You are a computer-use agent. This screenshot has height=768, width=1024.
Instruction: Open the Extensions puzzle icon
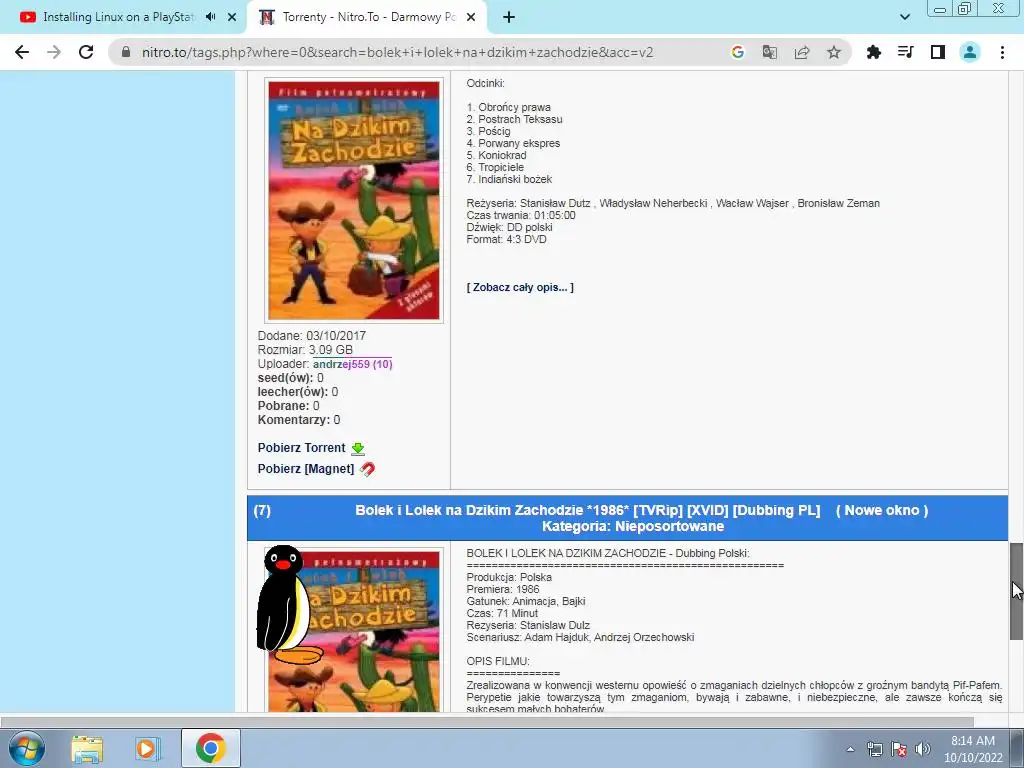pos(873,52)
